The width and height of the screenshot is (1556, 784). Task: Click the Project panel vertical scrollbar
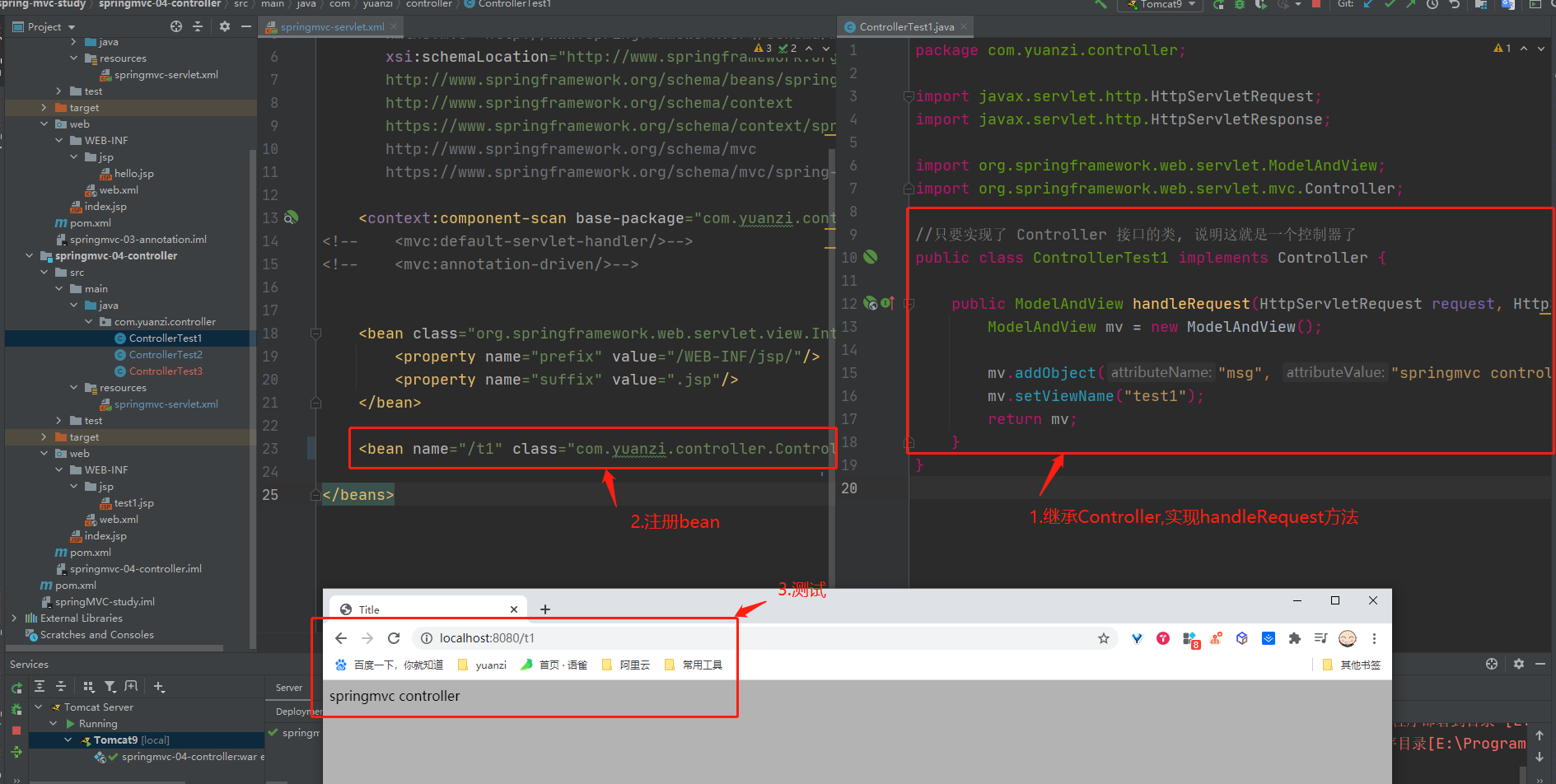coord(252,399)
